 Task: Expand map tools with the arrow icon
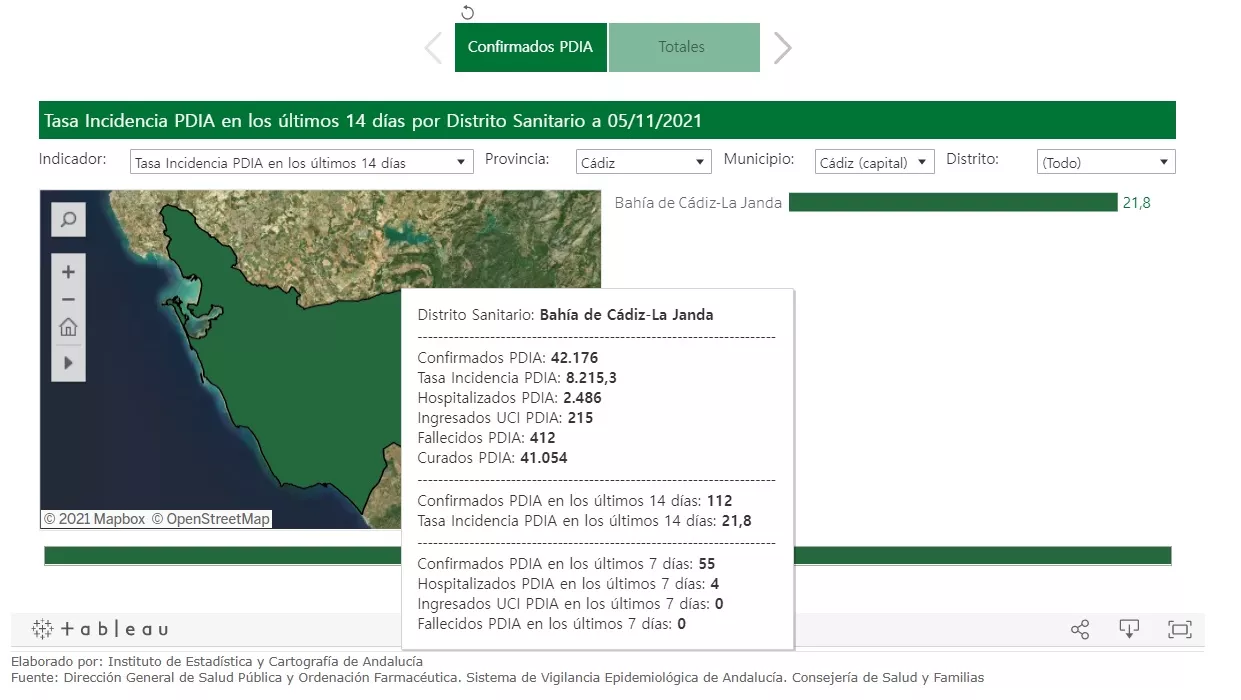68,362
